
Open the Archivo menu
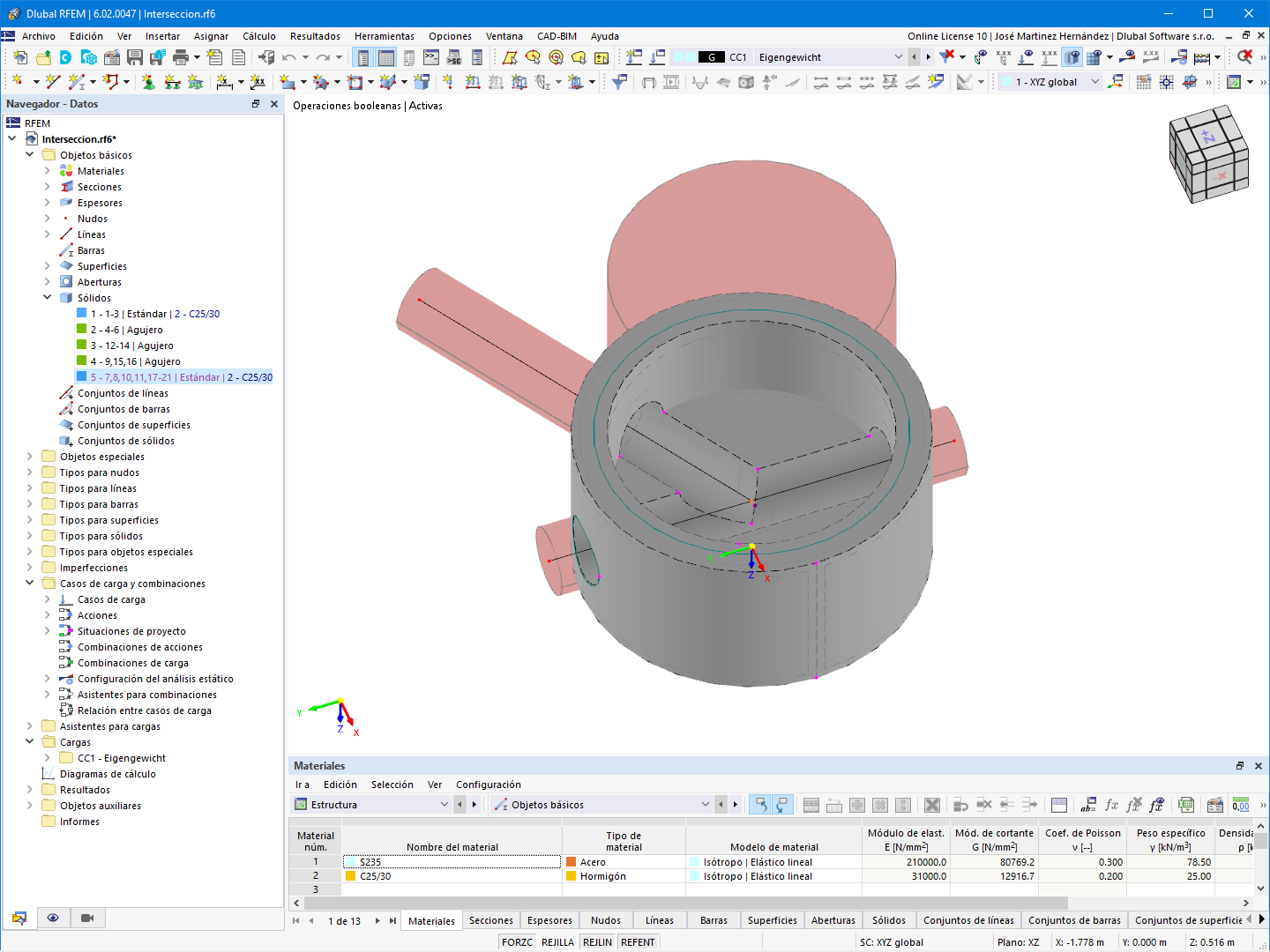click(39, 36)
